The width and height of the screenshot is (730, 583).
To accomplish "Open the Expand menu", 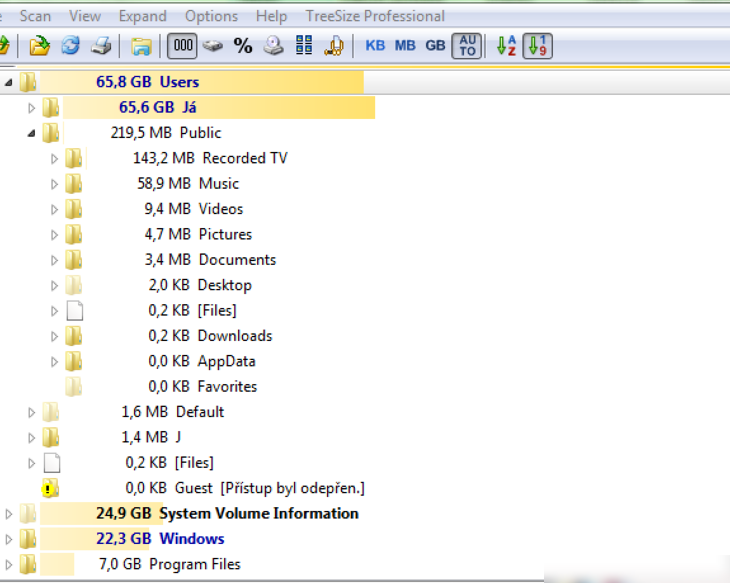I will (142, 16).
